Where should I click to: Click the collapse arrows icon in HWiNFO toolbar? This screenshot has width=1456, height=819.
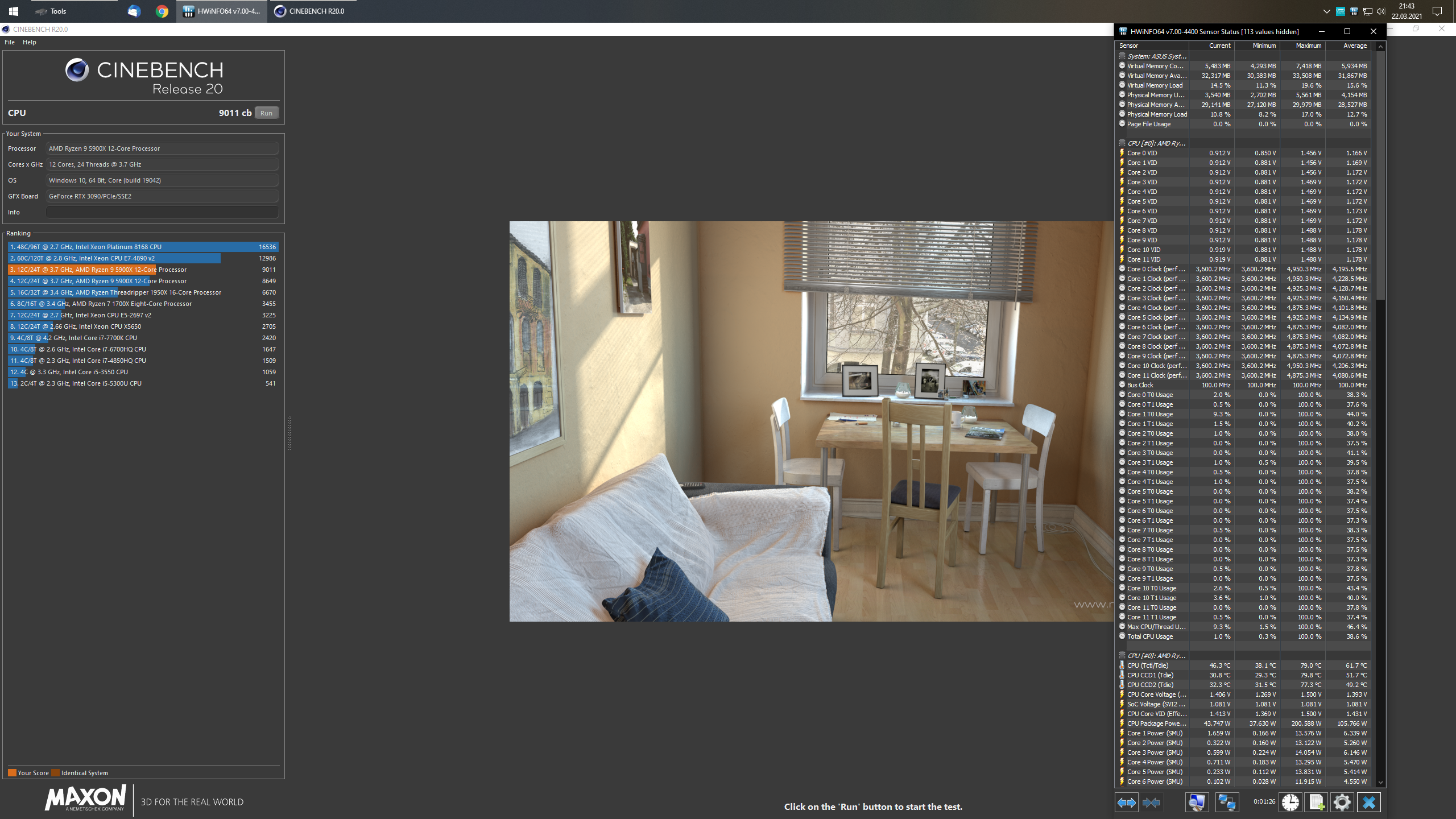[x=1151, y=803]
